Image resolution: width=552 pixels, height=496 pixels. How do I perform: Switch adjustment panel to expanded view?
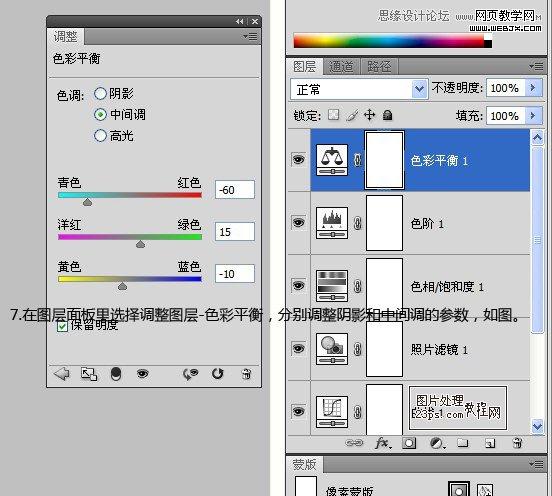(x=89, y=374)
